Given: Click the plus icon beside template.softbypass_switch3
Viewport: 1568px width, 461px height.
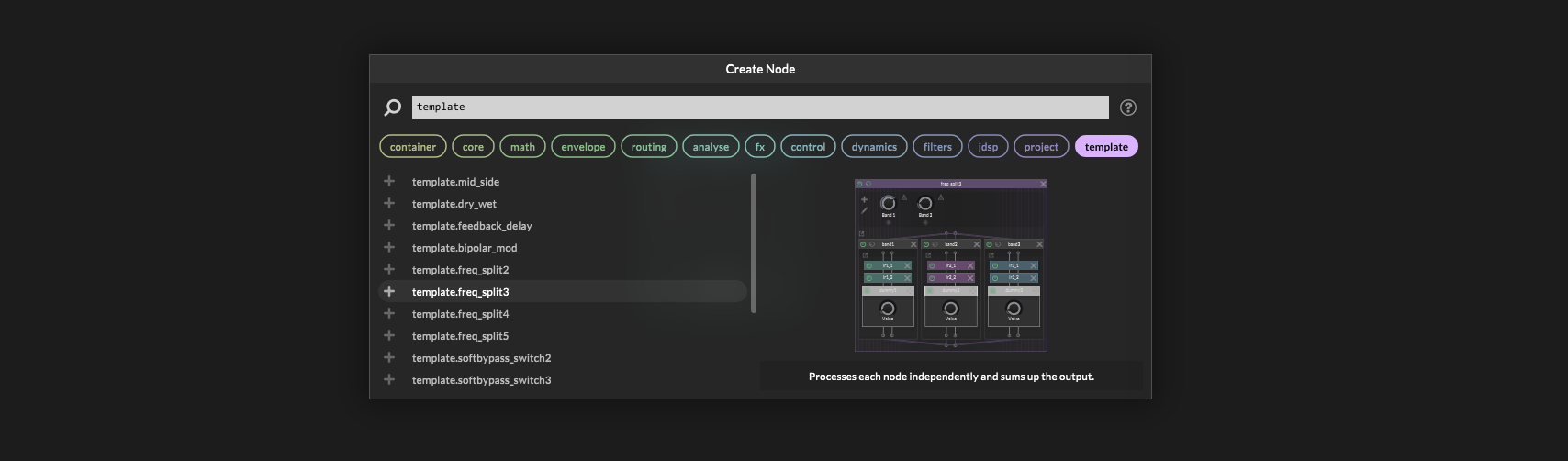Looking at the screenshot, I should (389, 379).
